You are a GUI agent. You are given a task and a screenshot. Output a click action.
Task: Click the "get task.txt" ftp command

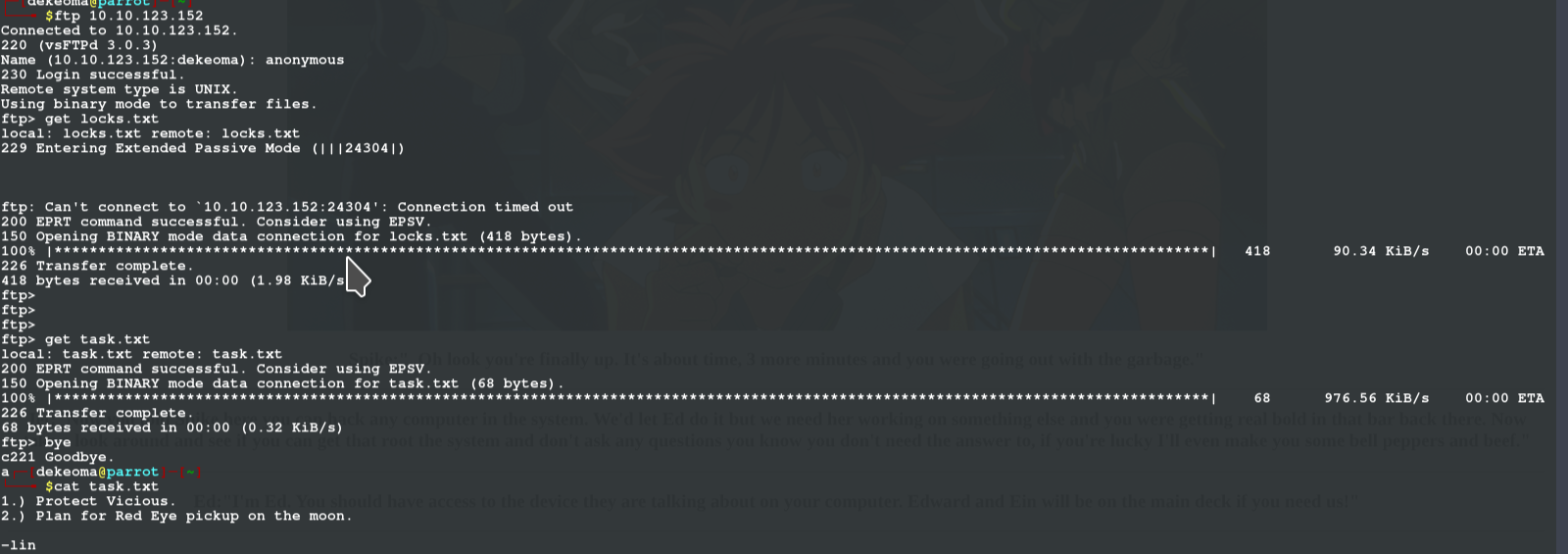[x=97, y=339]
